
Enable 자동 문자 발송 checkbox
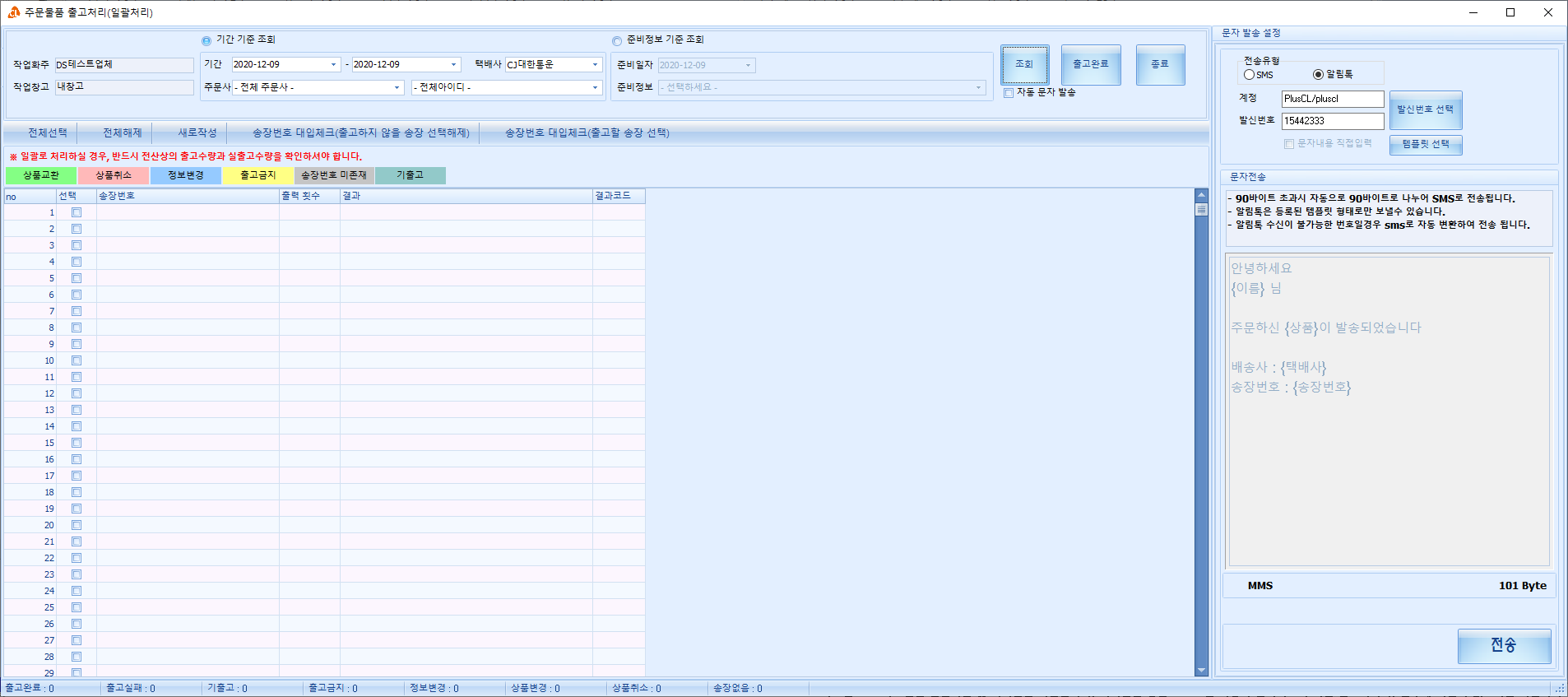pyautogui.click(x=1009, y=93)
